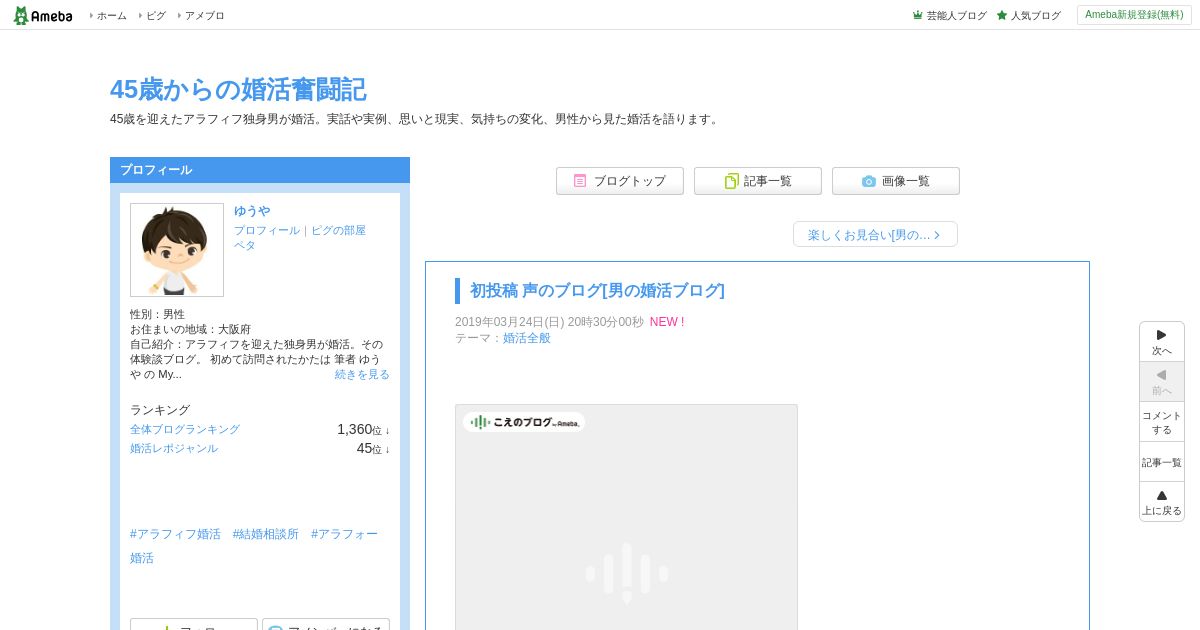Open hashtag #アラフィフ婚活
The height and width of the screenshot is (630, 1200).
point(175,534)
